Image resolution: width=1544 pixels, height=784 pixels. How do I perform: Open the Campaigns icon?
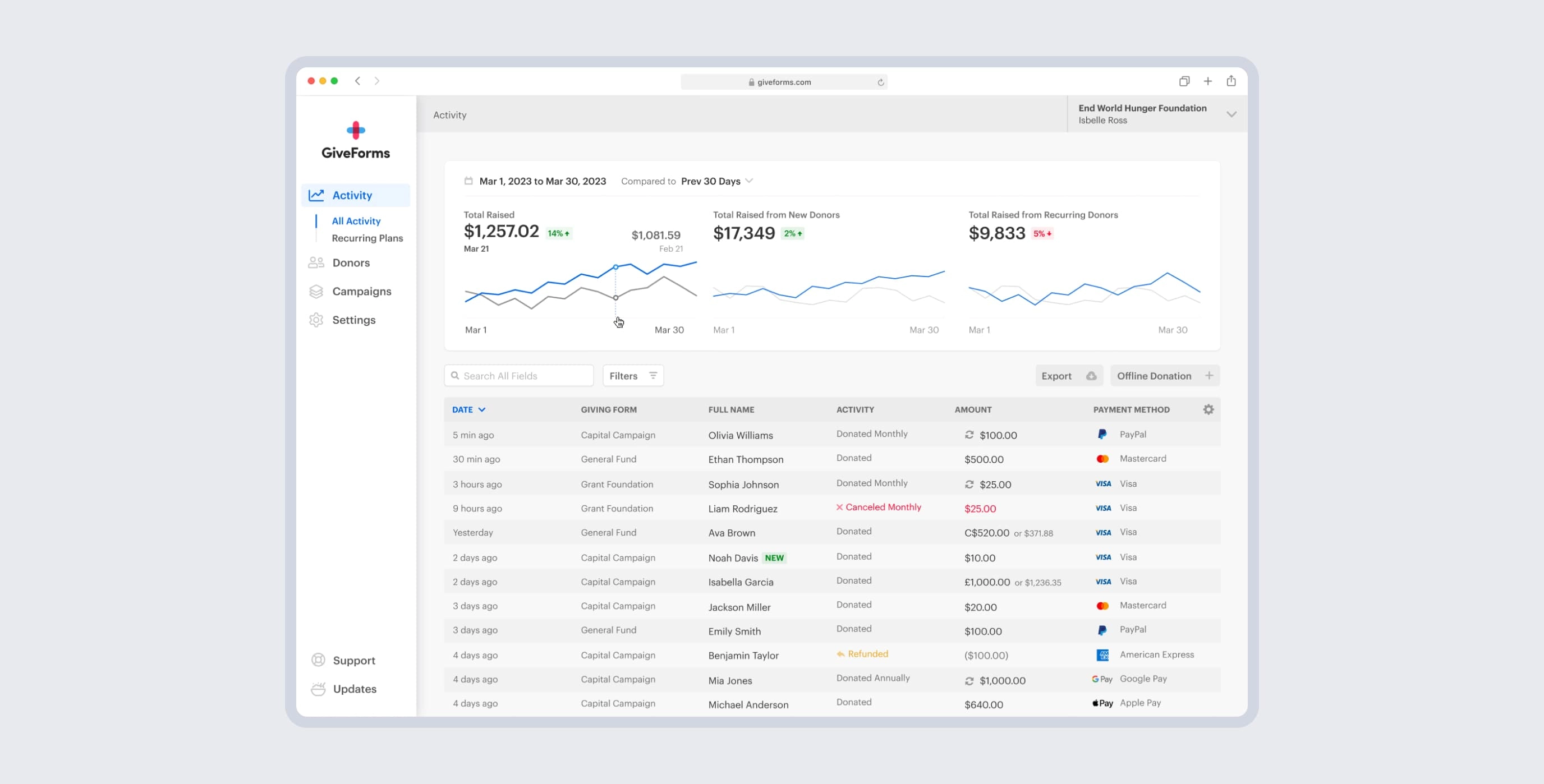[316, 291]
